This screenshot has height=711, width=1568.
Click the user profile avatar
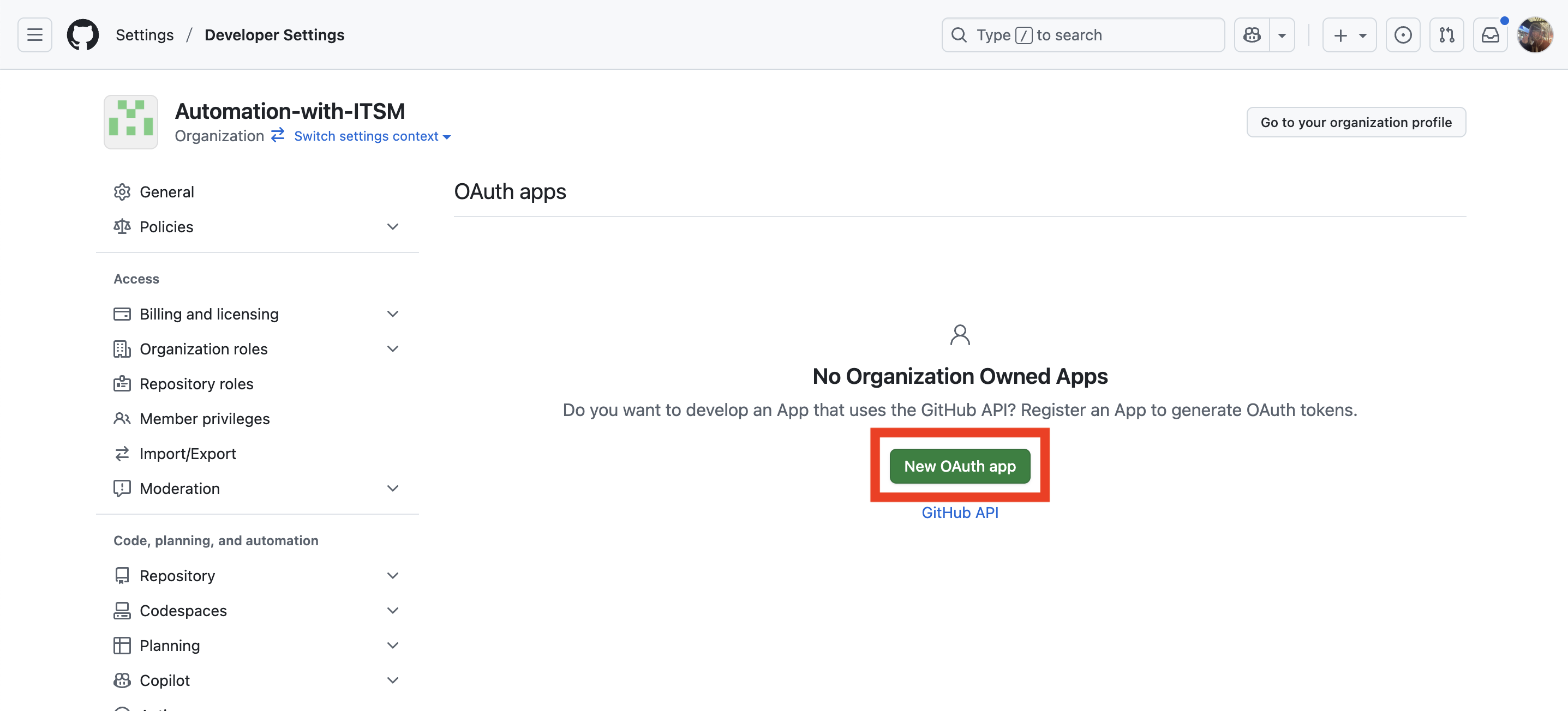coord(1535,35)
